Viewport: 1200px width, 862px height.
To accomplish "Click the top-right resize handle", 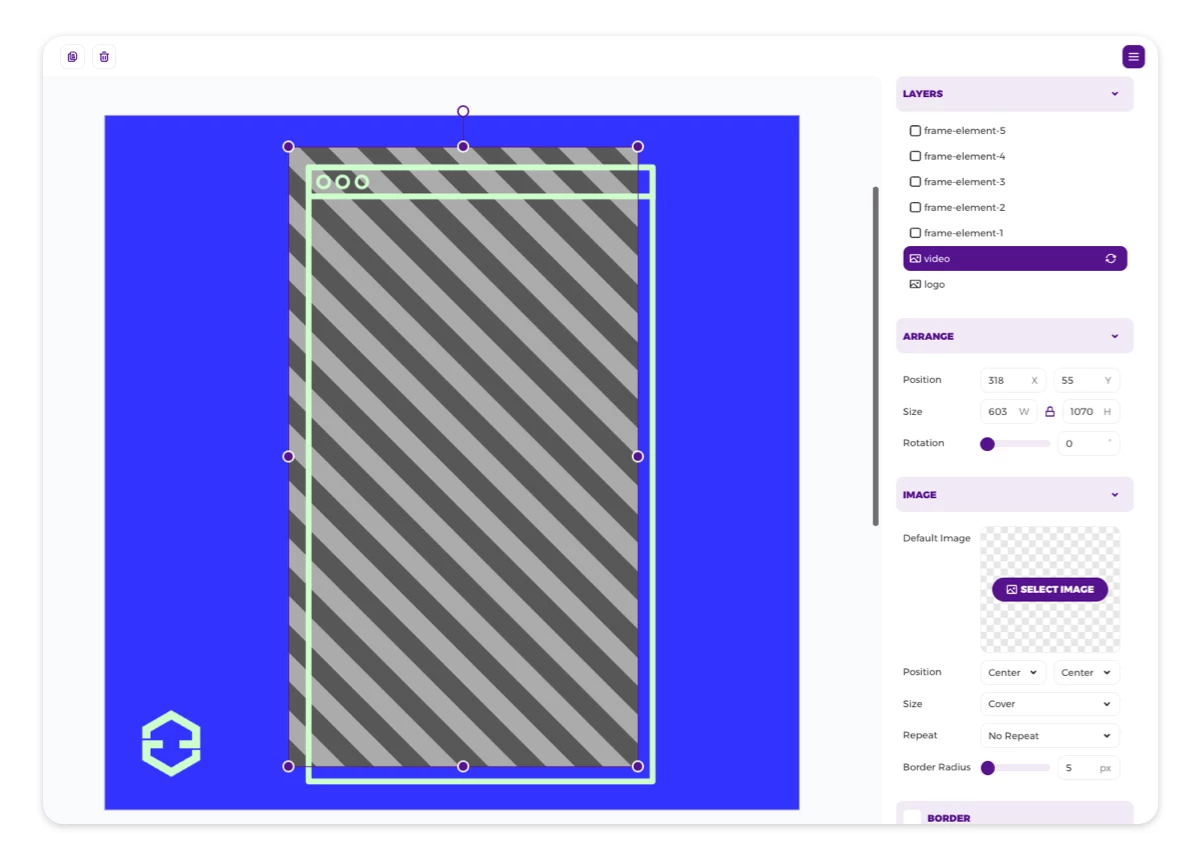I will (x=638, y=147).
